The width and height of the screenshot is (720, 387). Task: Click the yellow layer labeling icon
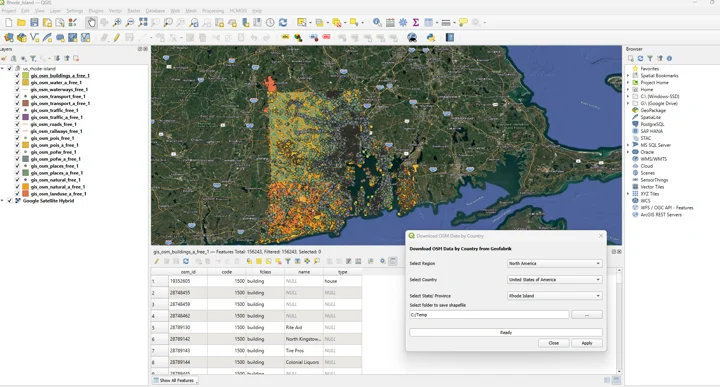point(285,37)
